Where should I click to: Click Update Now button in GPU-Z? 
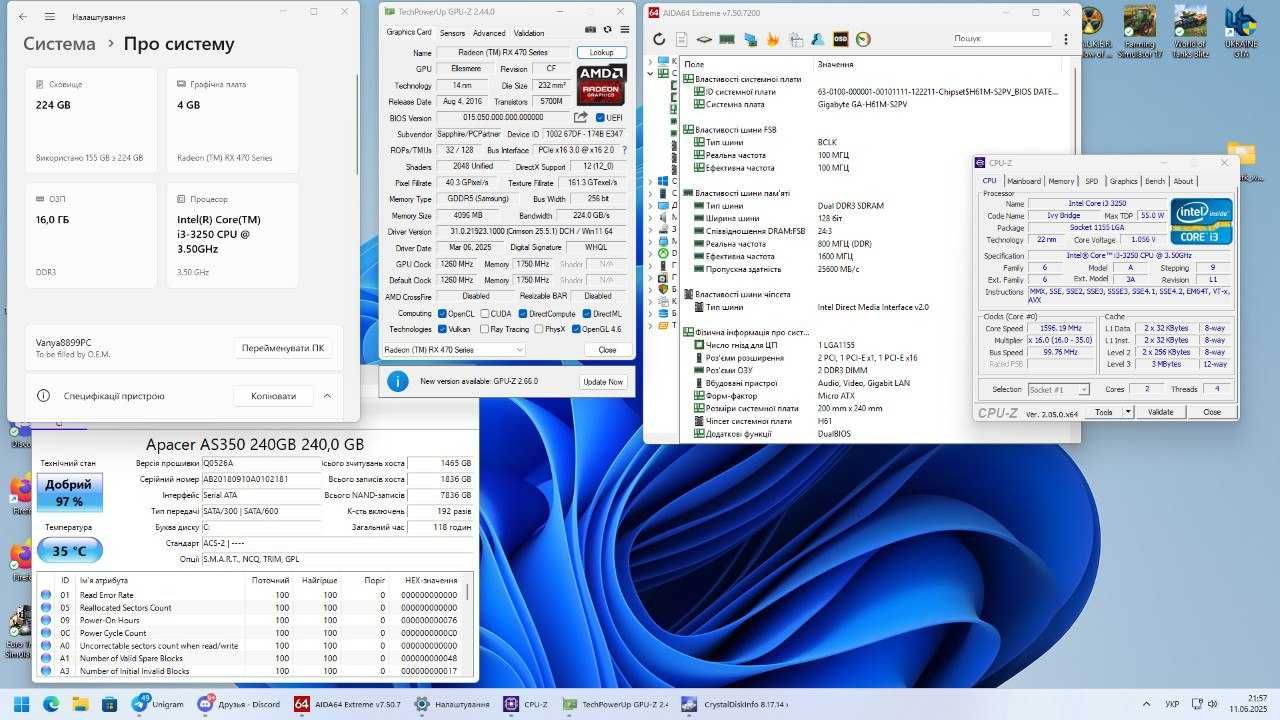(x=603, y=382)
